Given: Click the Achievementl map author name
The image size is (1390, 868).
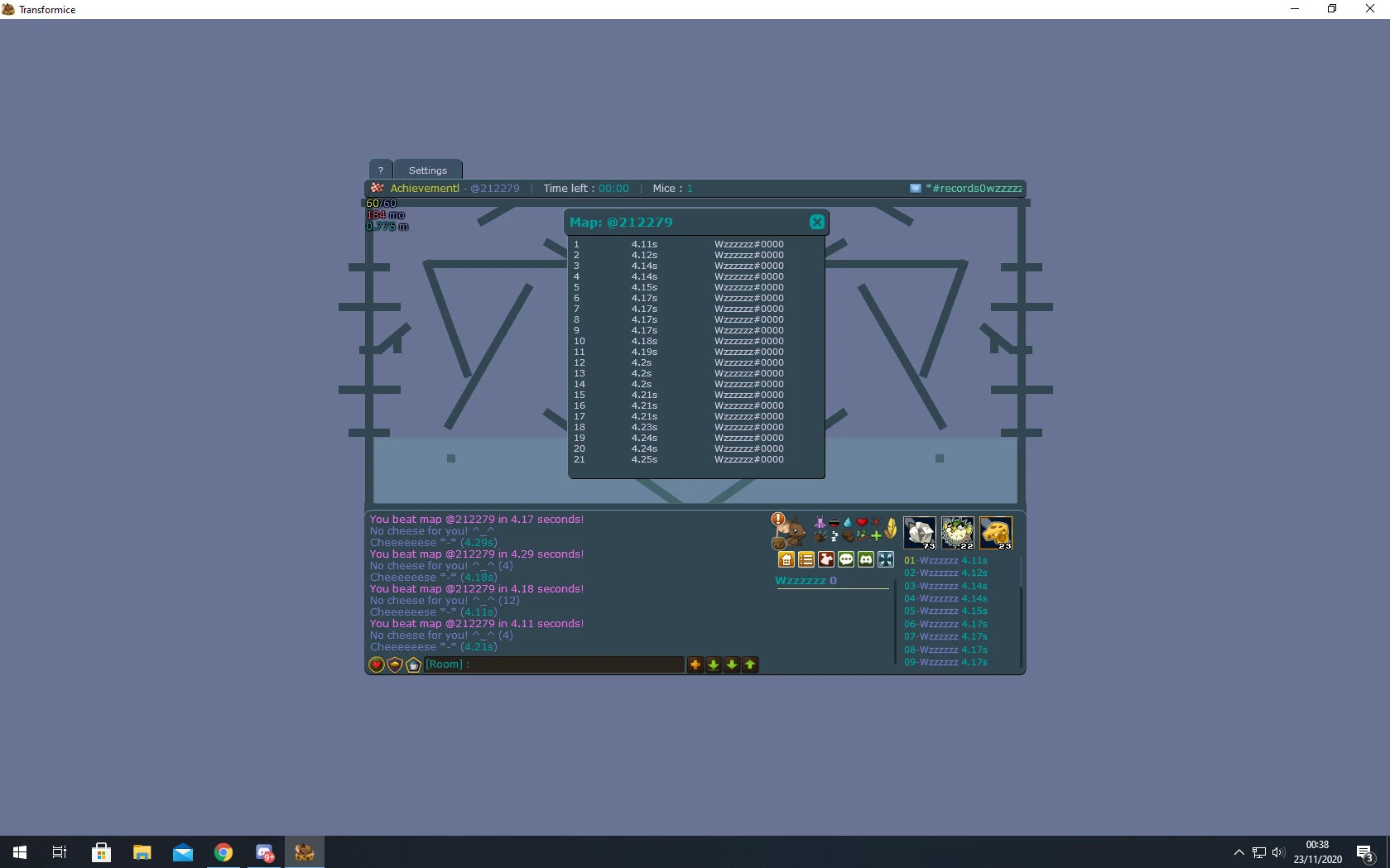Looking at the screenshot, I should [425, 188].
